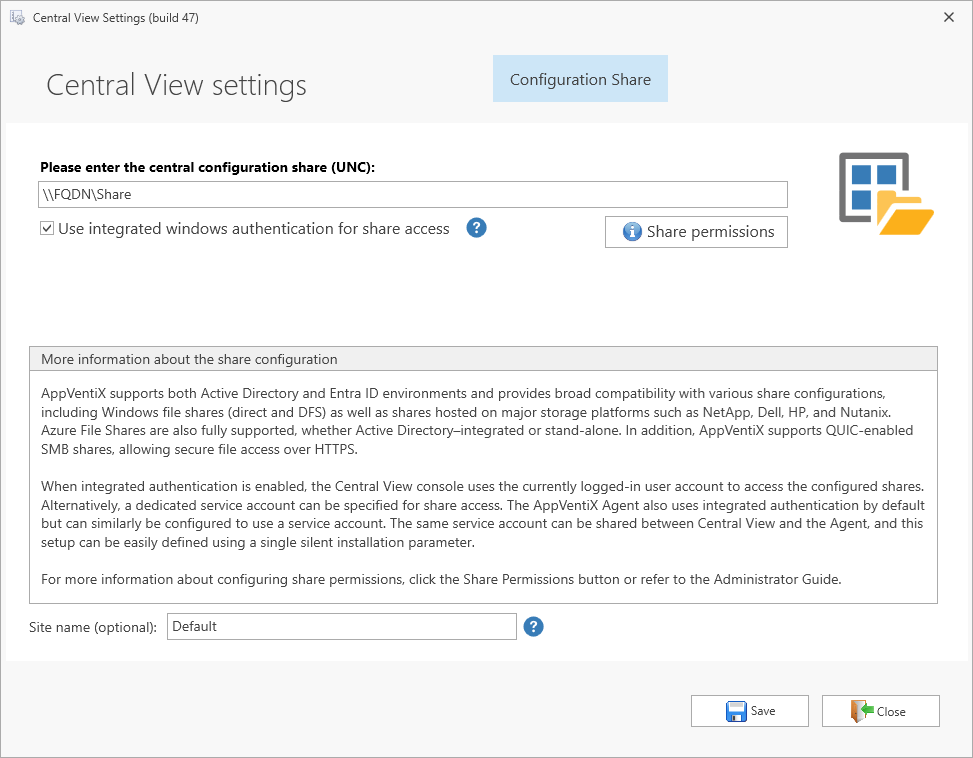Click the help icon beside integrated authentication

[x=476, y=228]
